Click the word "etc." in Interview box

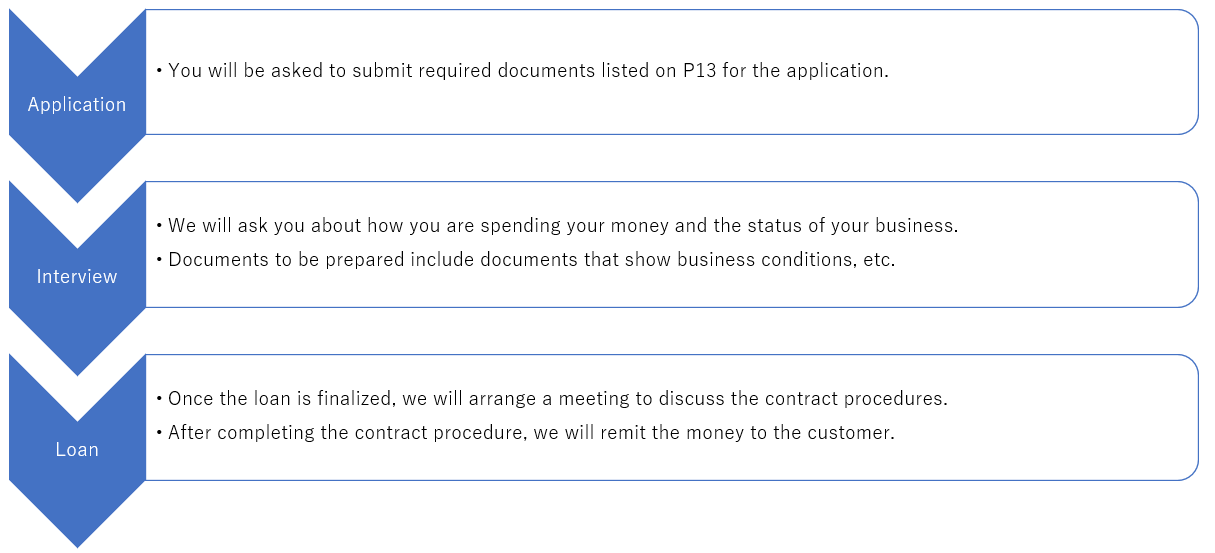(x=880, y=260)
